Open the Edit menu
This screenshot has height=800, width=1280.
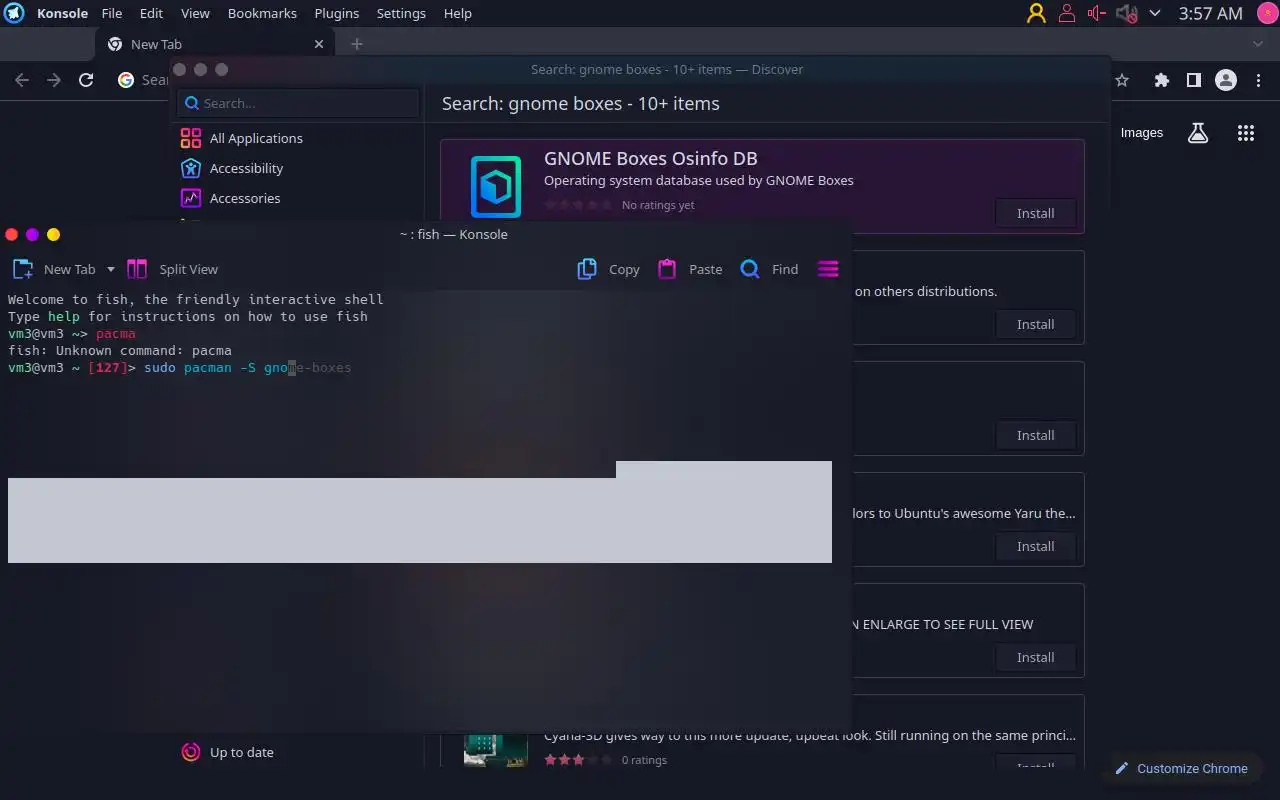[x=151, y=13]
